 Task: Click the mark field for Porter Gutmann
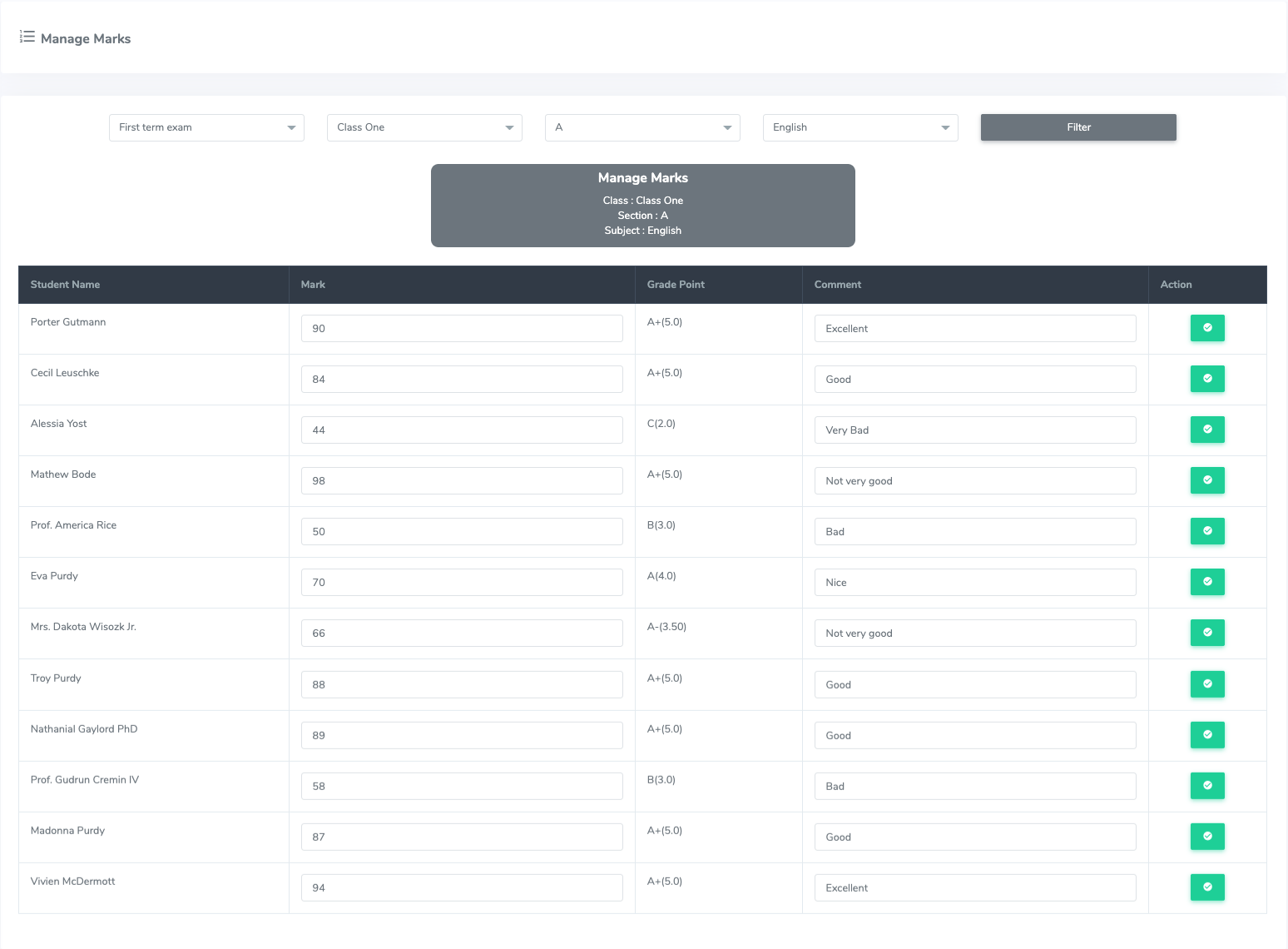462,329
